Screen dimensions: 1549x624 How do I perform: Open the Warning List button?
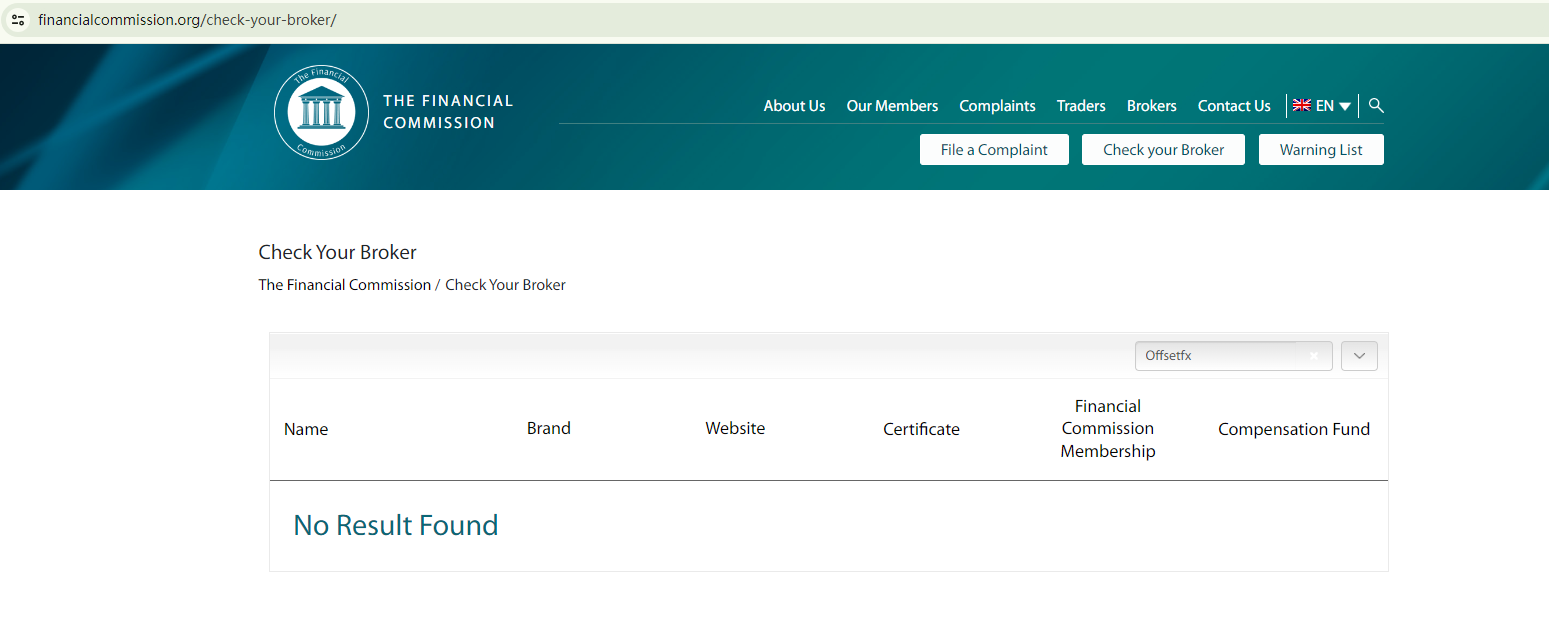pyautogui.click(x=1321, y=150)
